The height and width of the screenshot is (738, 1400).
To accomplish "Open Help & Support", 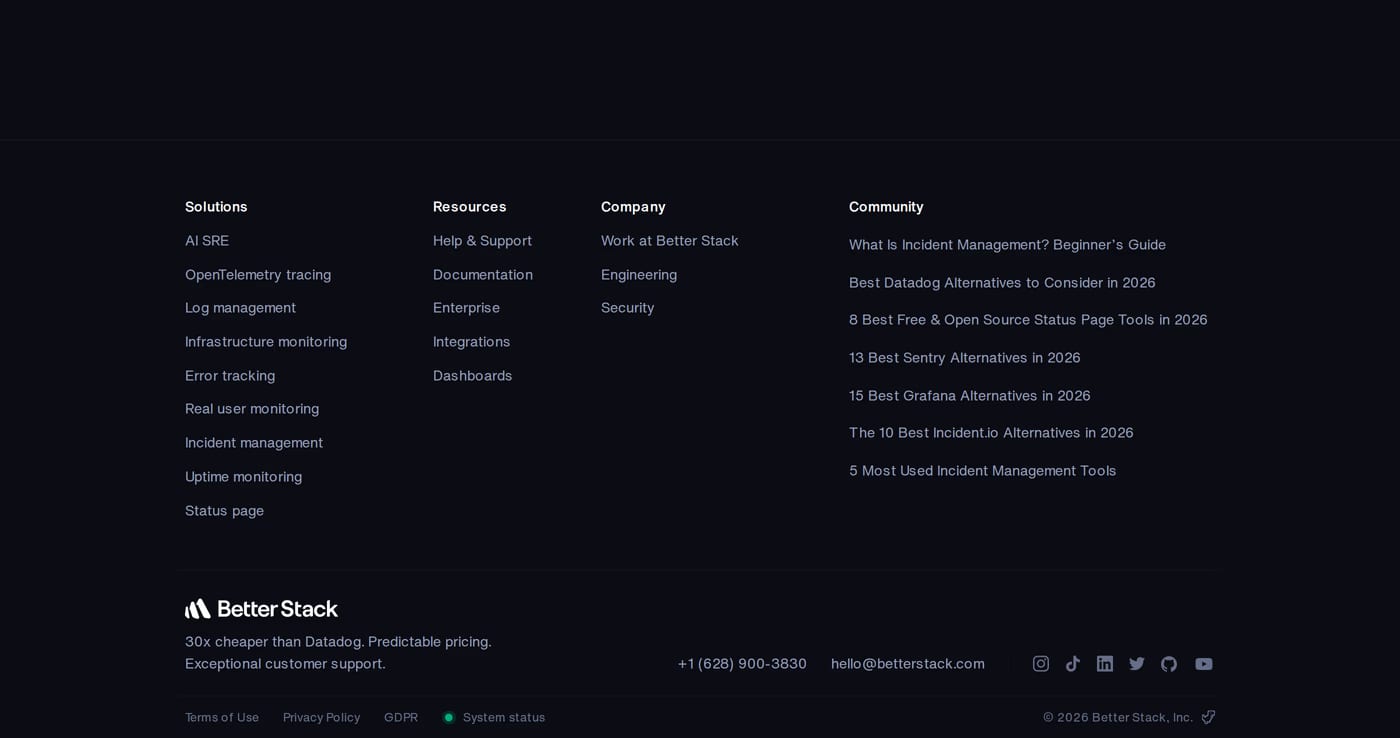I will 482,241.
